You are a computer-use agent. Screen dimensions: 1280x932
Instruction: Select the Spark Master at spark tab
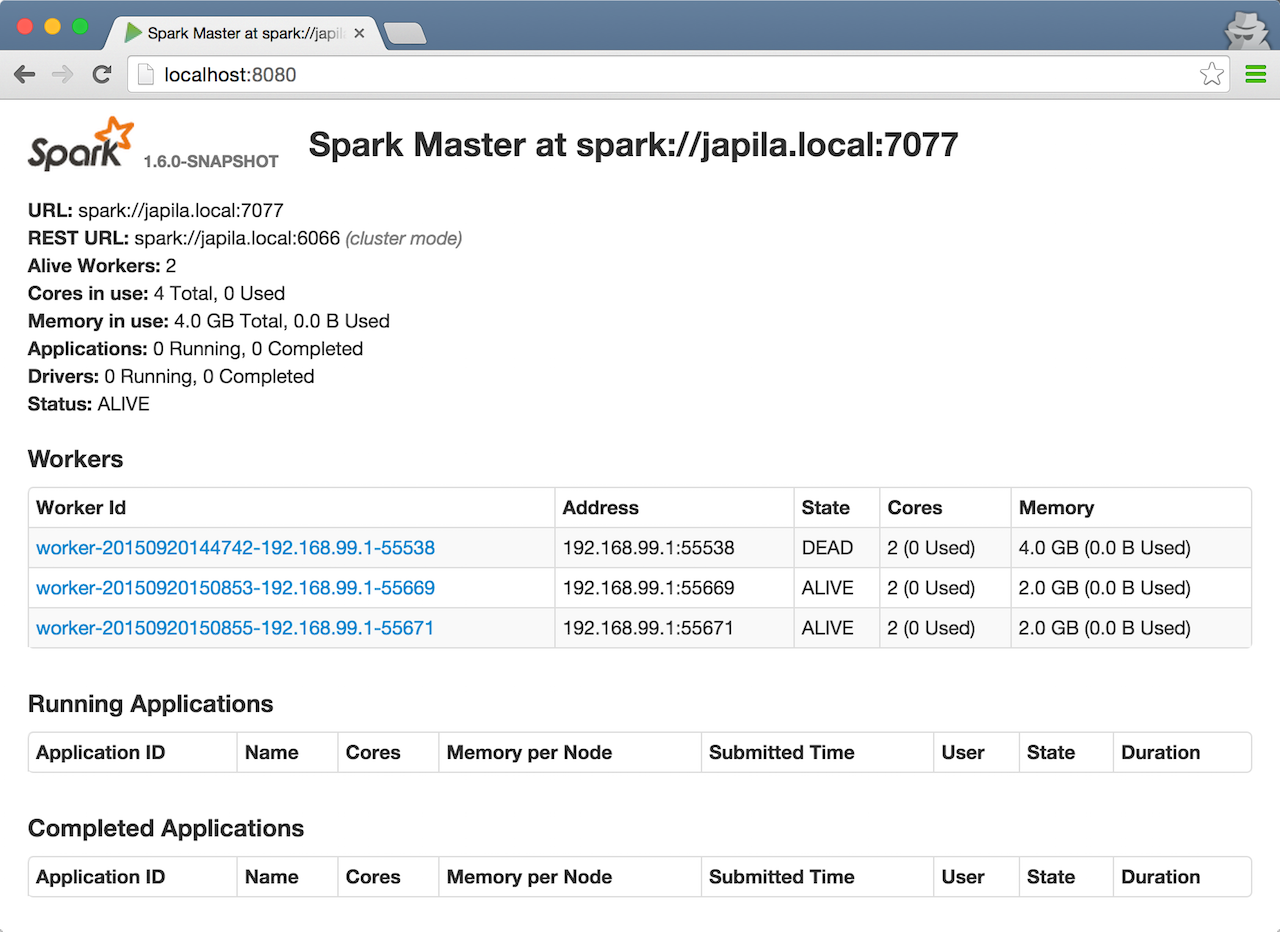240,33
